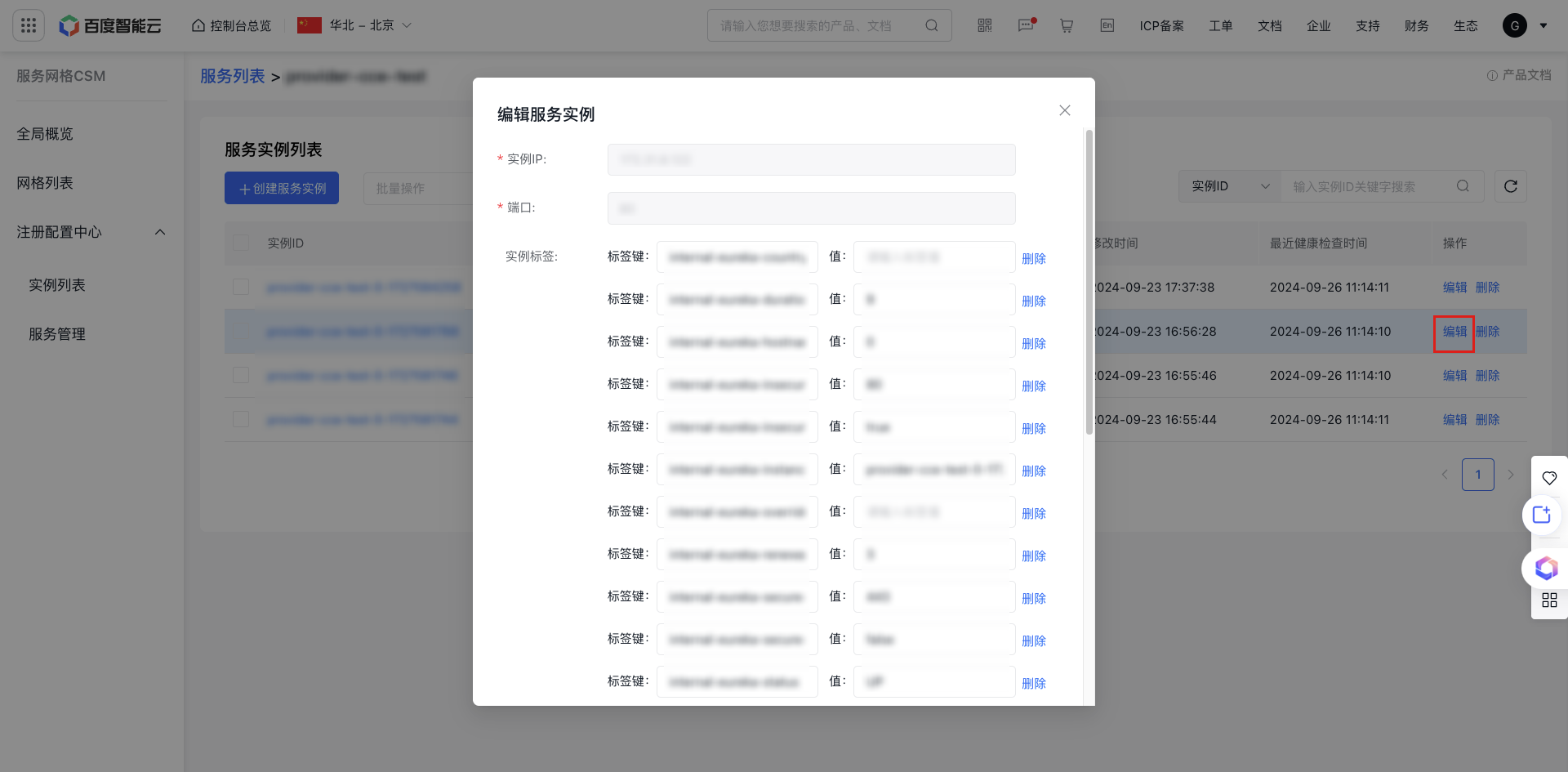
Task: Click 创建服务实例 button
Action: [282, 188]
